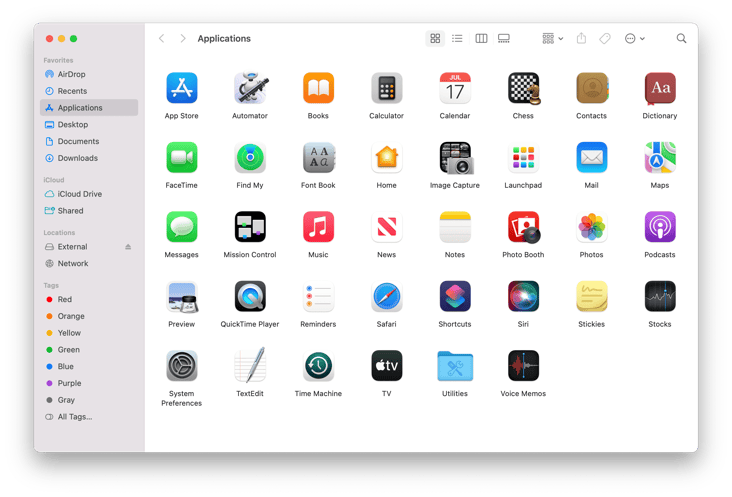Switch to icon view
The width and height of the screenshot is (732, 497).
(x=435, y=38)
